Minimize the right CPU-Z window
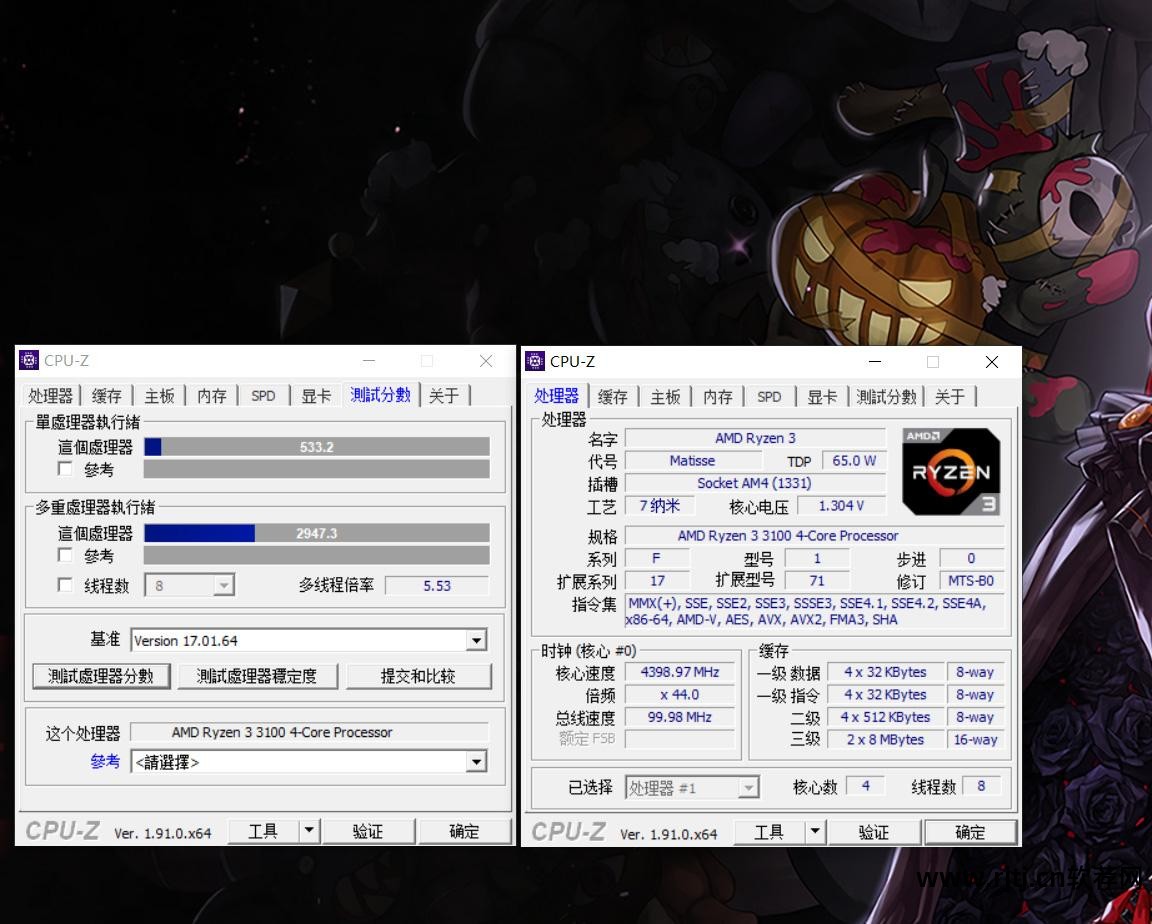 coord(875,362)
